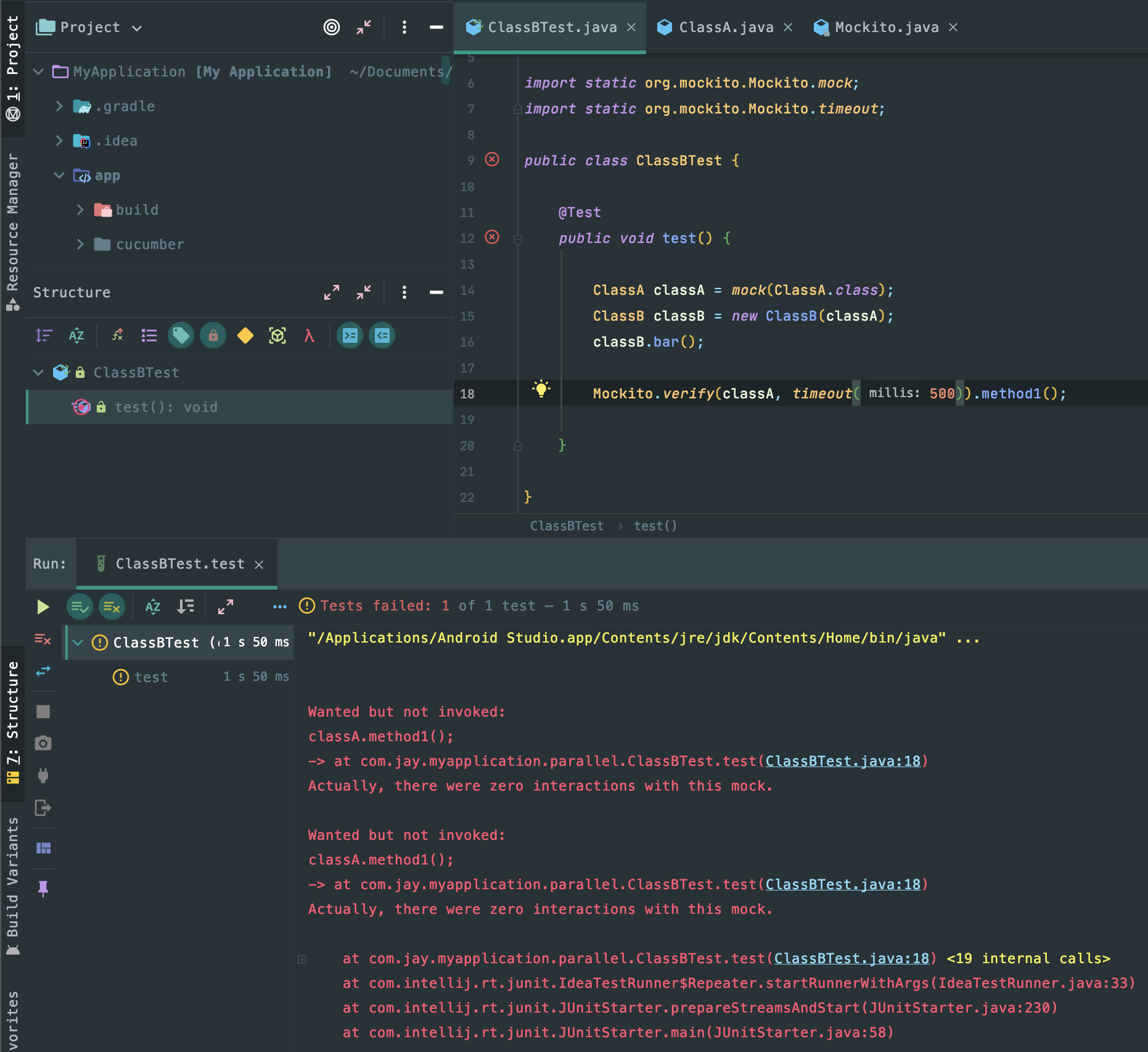
Task: Click the pin tab icon in Run panel
Action: [43, 888]
